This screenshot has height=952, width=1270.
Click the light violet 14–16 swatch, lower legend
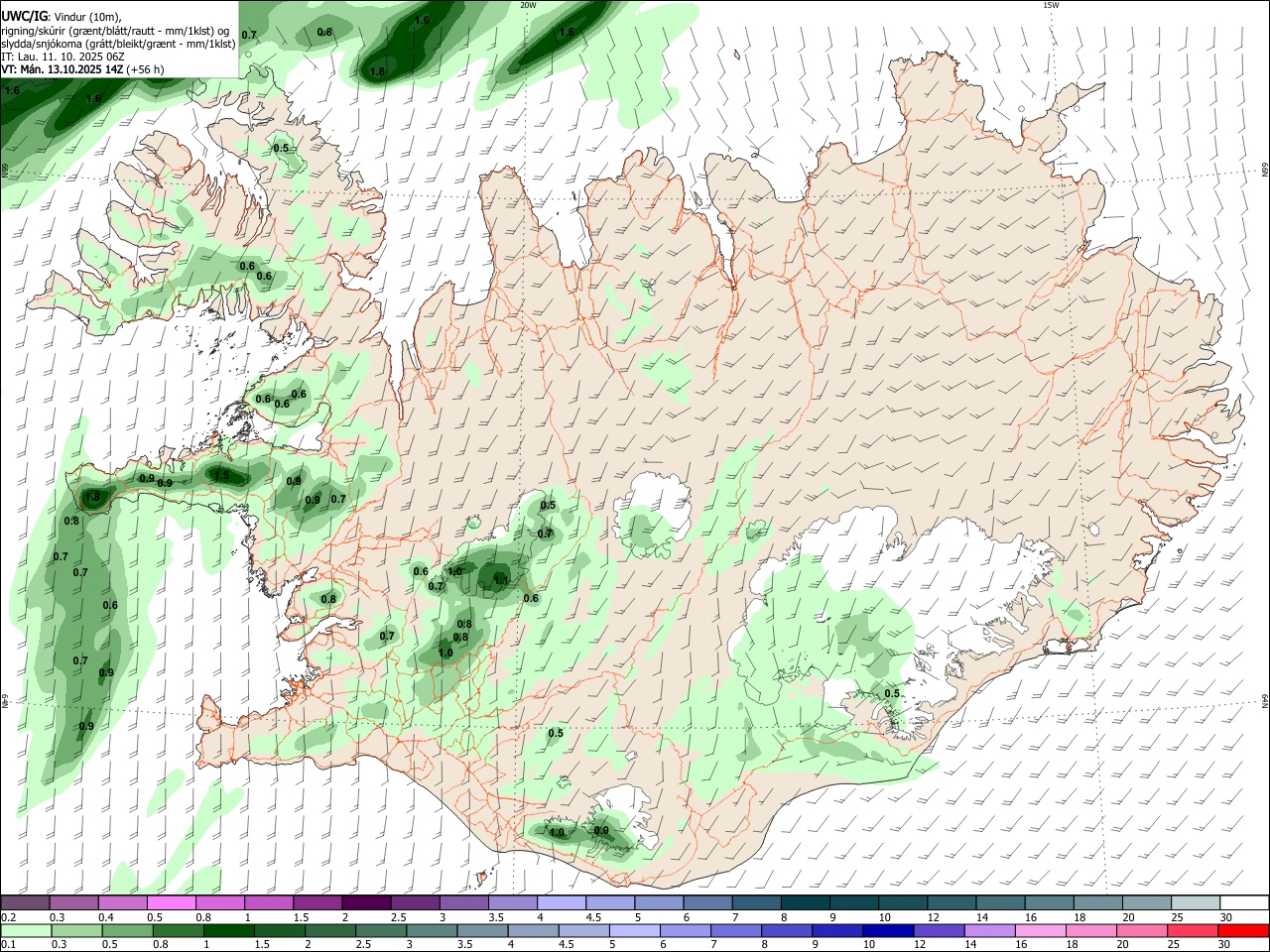pos(989,930)
